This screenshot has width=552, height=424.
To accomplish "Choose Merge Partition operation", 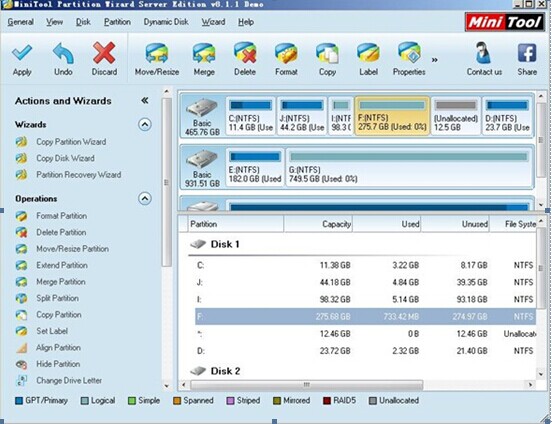I will pyautogui.click(x=61, y=282).
